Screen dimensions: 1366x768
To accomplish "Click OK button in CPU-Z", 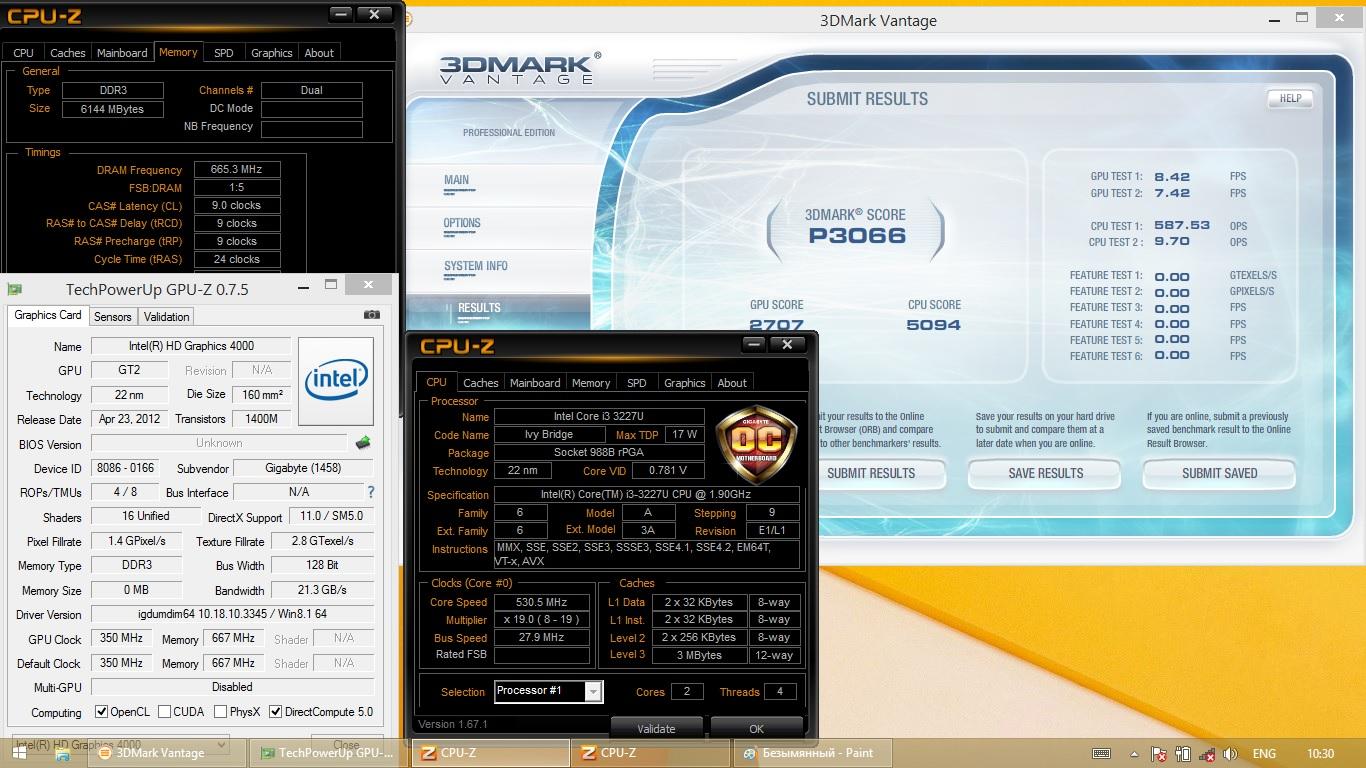I will click(x=757, y=728).
